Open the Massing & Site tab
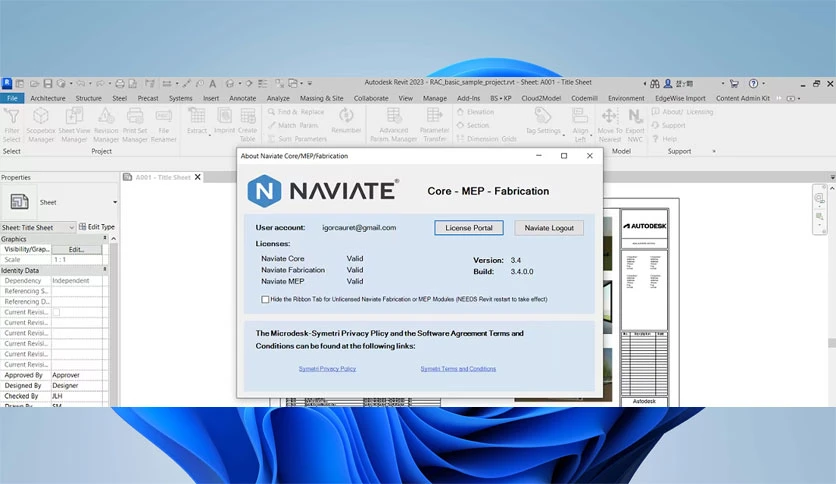Image resolution: width=836 pixels, height=484 pixels. (321, 98)
